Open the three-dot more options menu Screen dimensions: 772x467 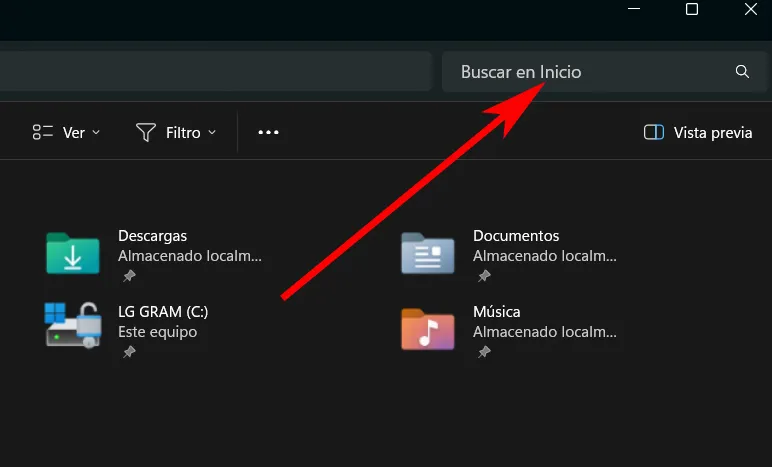point(268,132)
